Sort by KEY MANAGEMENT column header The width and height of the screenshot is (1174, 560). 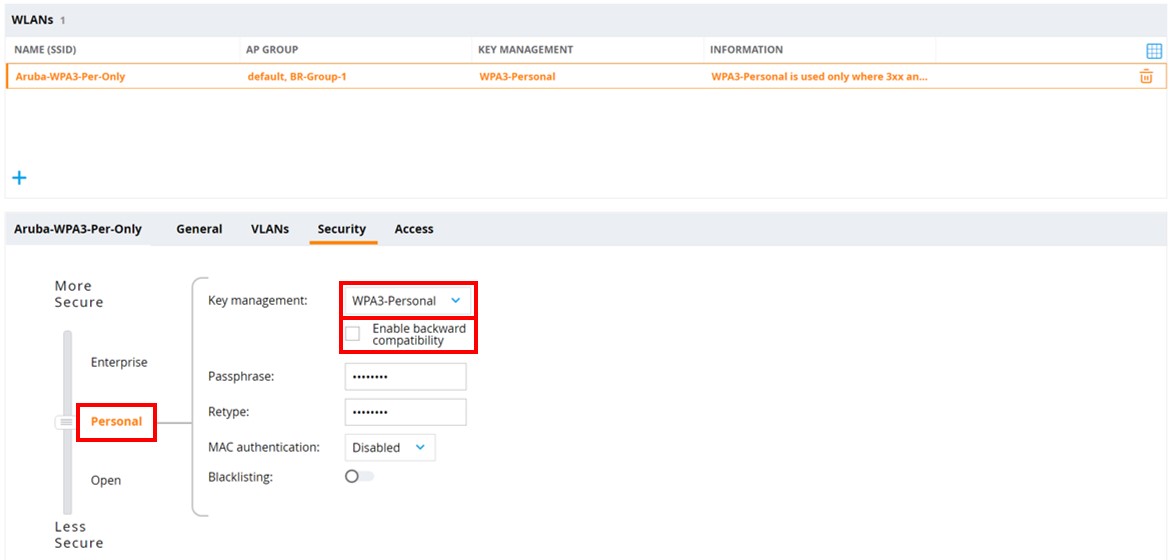(x=526, y=49)
